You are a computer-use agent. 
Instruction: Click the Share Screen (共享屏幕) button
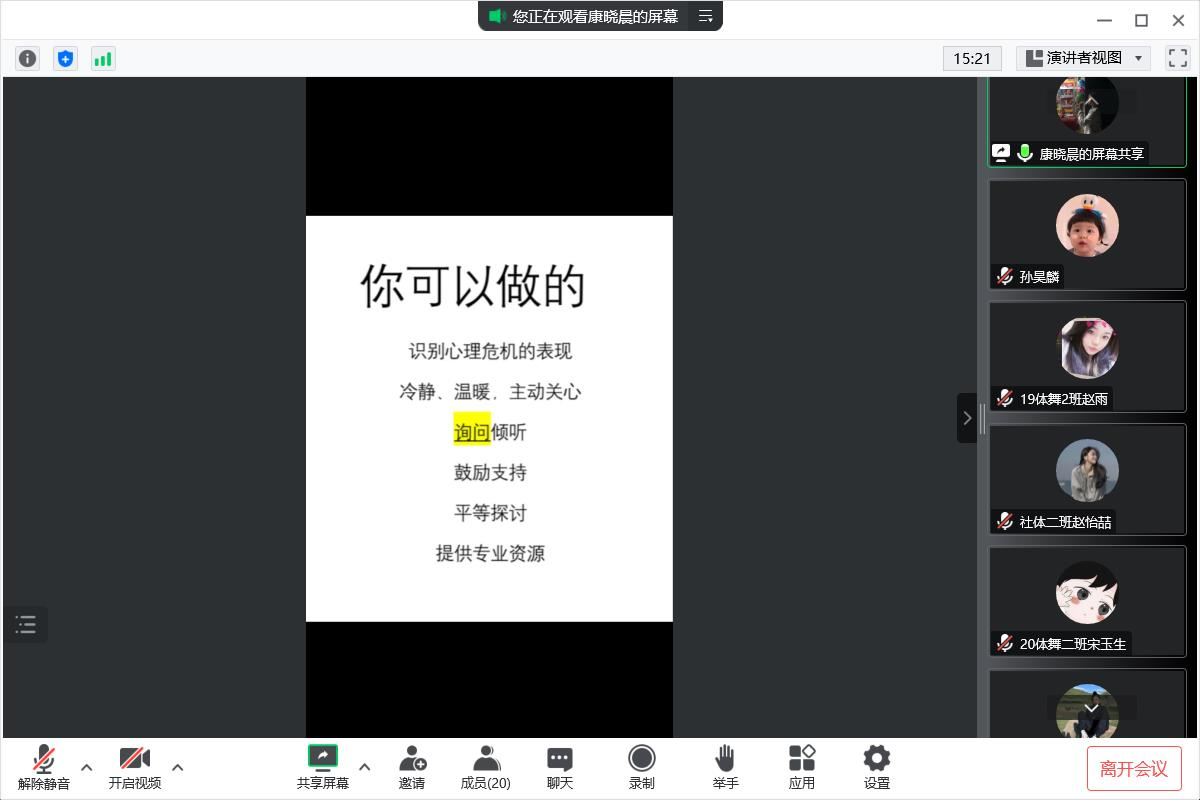(x=323, y=767)
